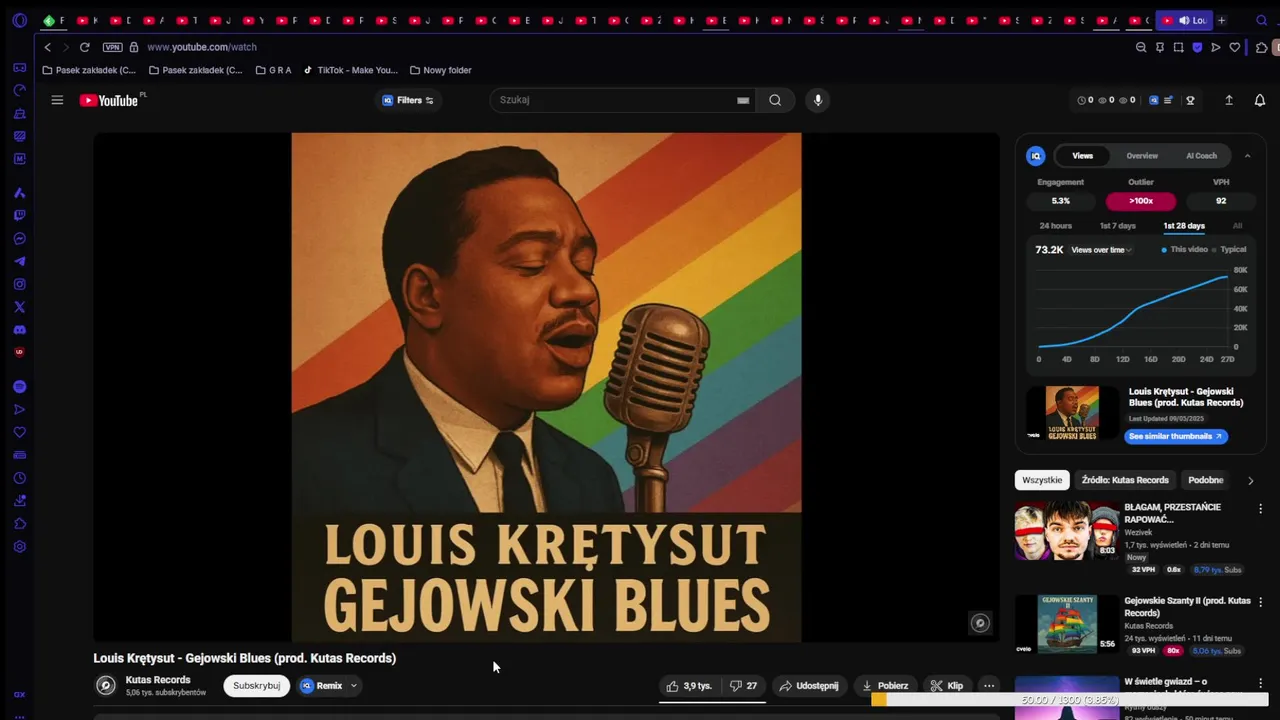Take a snapshot with the toolbar capture icon
This screenshot has height=720, width=1280.
pyautogui.click(x=1179, y=47)
